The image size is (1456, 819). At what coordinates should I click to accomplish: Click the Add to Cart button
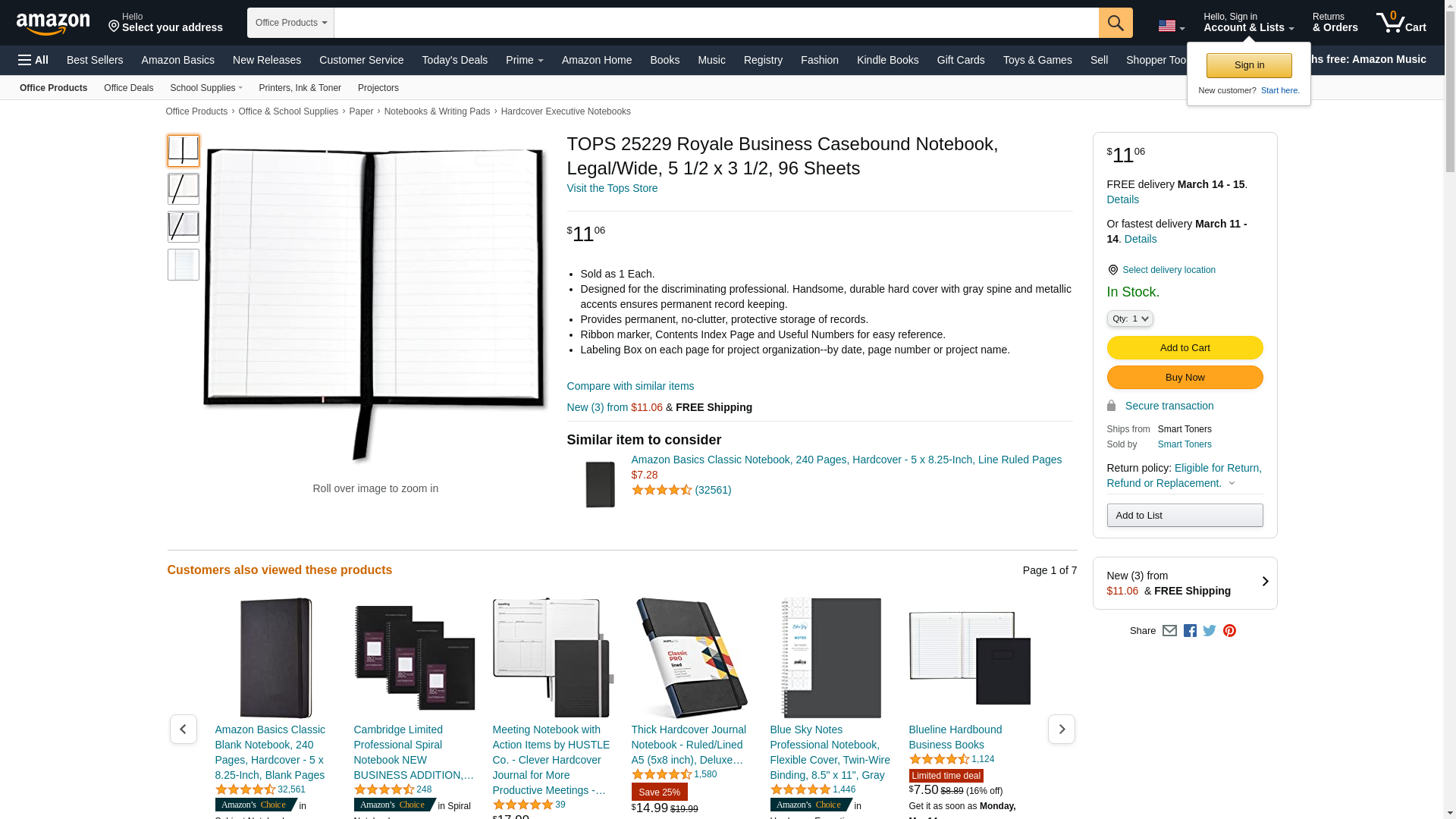click(1185, 348)
